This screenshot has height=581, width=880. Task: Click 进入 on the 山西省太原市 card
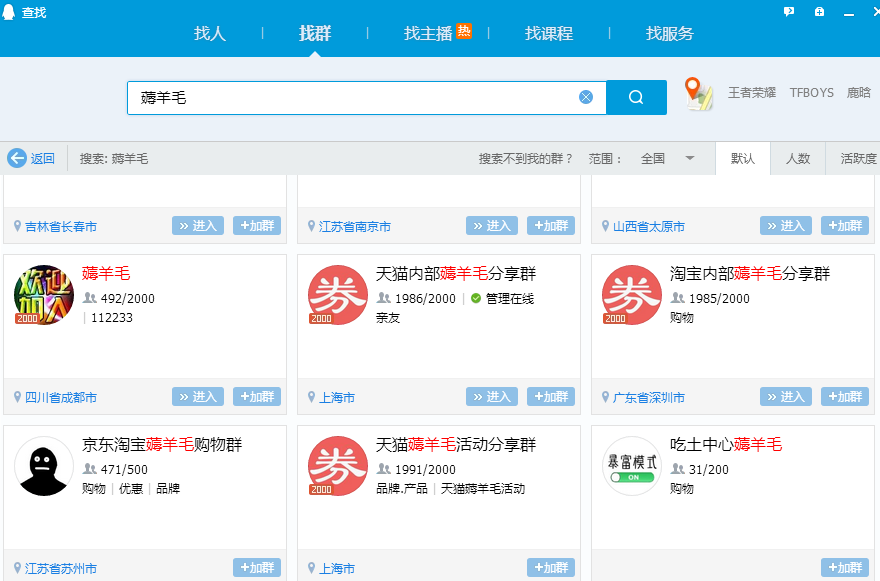[x=786, y=226]
